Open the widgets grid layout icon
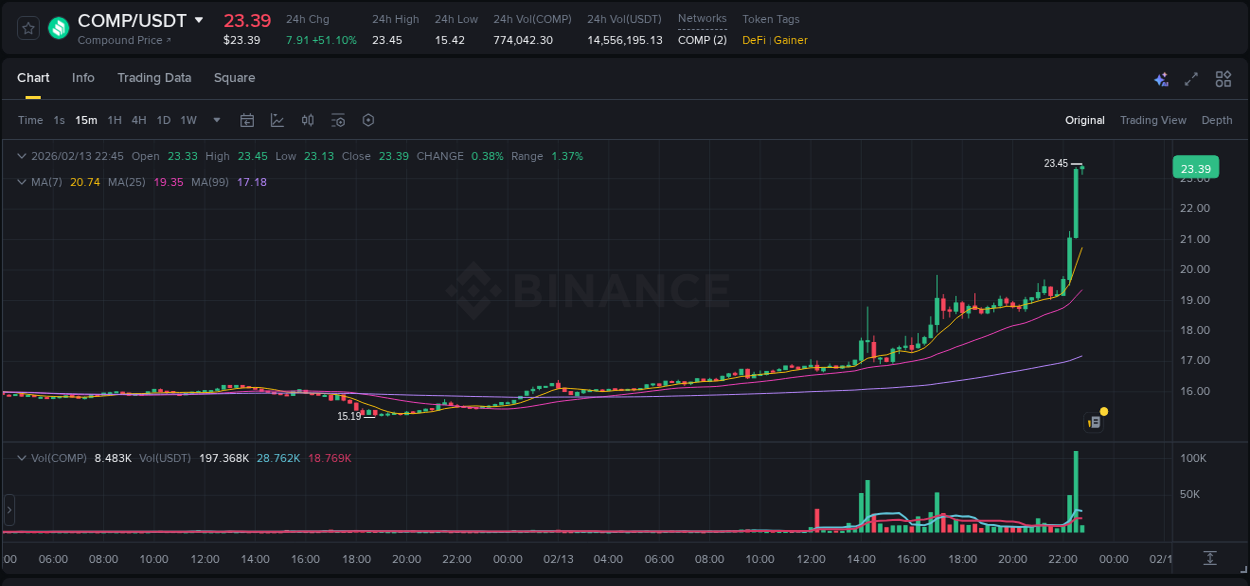The width and height of the screenshot is (1250, 586). click(x=1223, y=78)
